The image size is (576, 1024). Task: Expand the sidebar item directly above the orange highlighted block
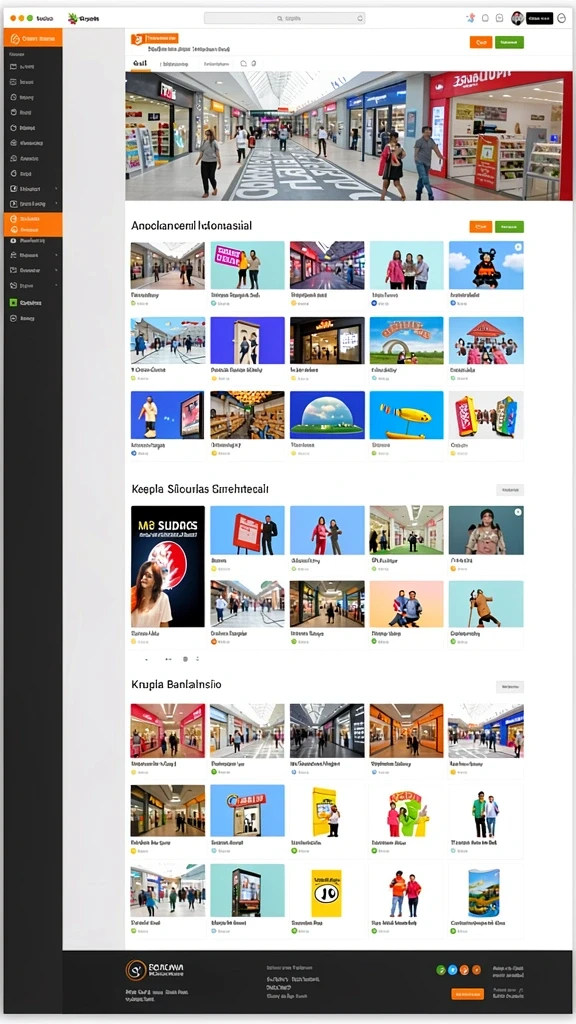(33, 204)
